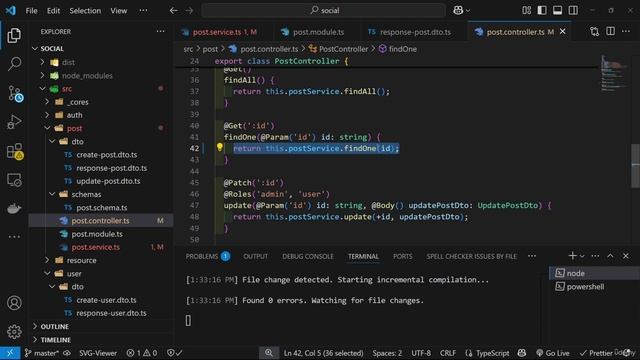Open the File menu
This screenshot has width=640, height=360.
(31, 11)
